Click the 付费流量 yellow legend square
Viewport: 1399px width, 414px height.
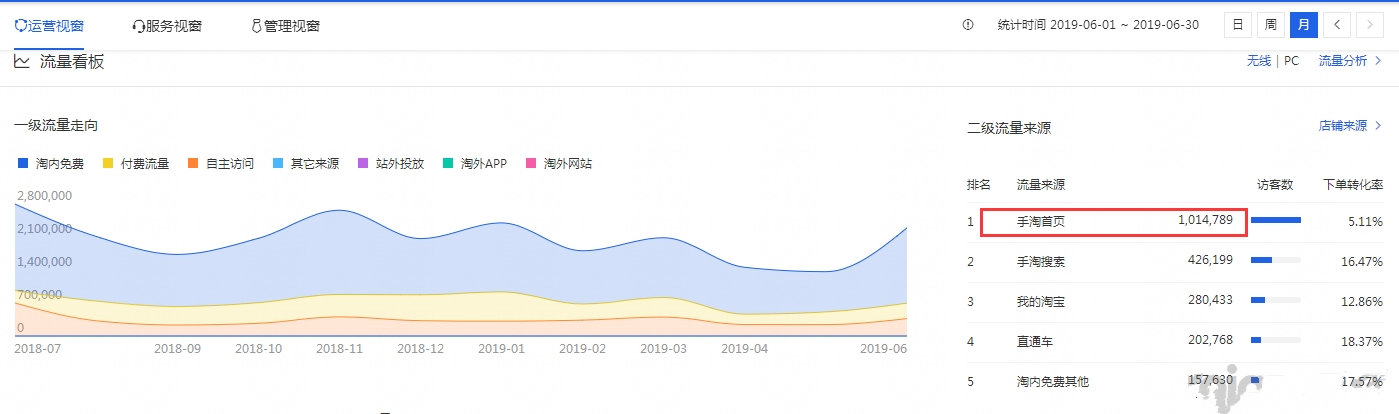pos(108,163)
